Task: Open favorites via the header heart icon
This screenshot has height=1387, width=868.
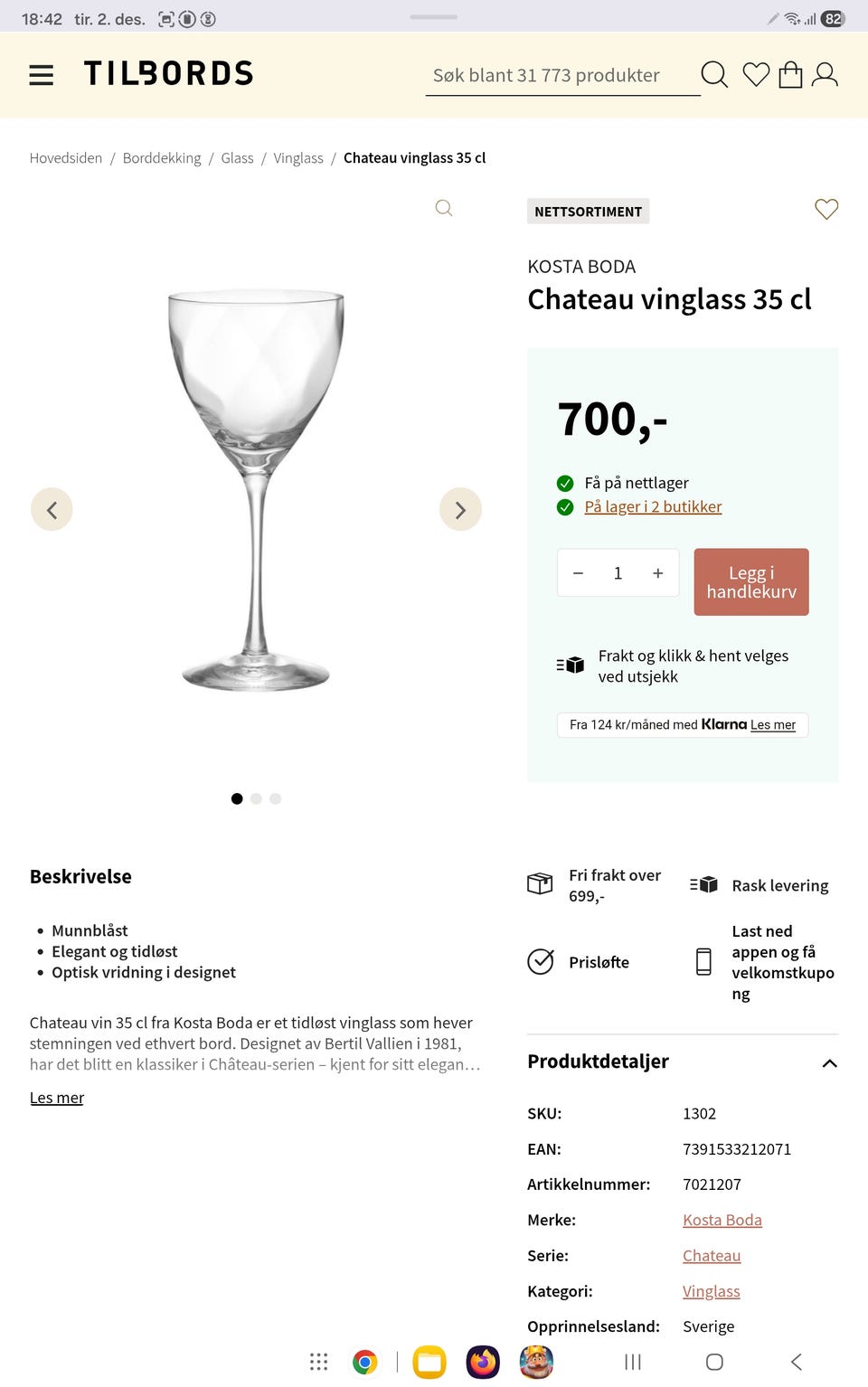Action: point(756,75)
